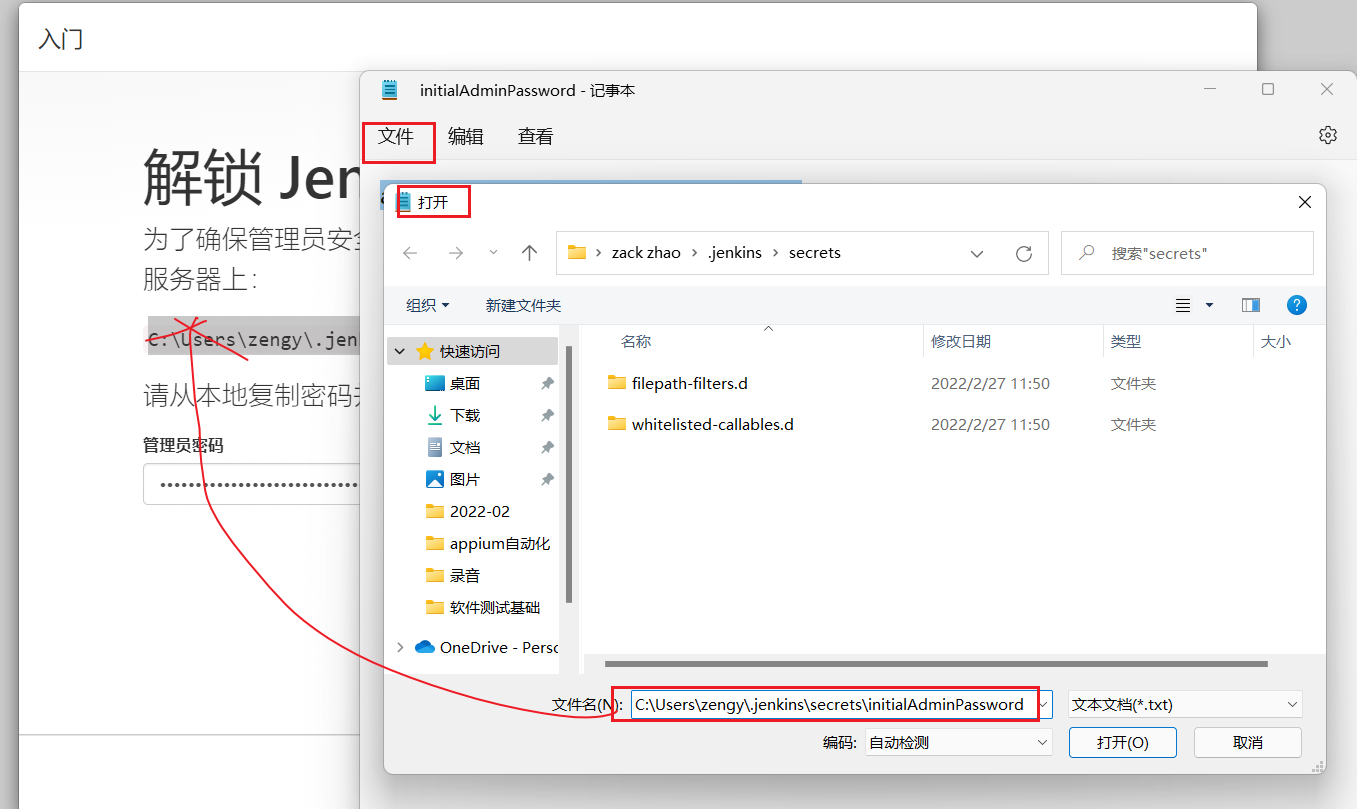This screenshot has height=809, width=1357.
Task: Expand the address bar history dropdown
Action: (977, 254)
